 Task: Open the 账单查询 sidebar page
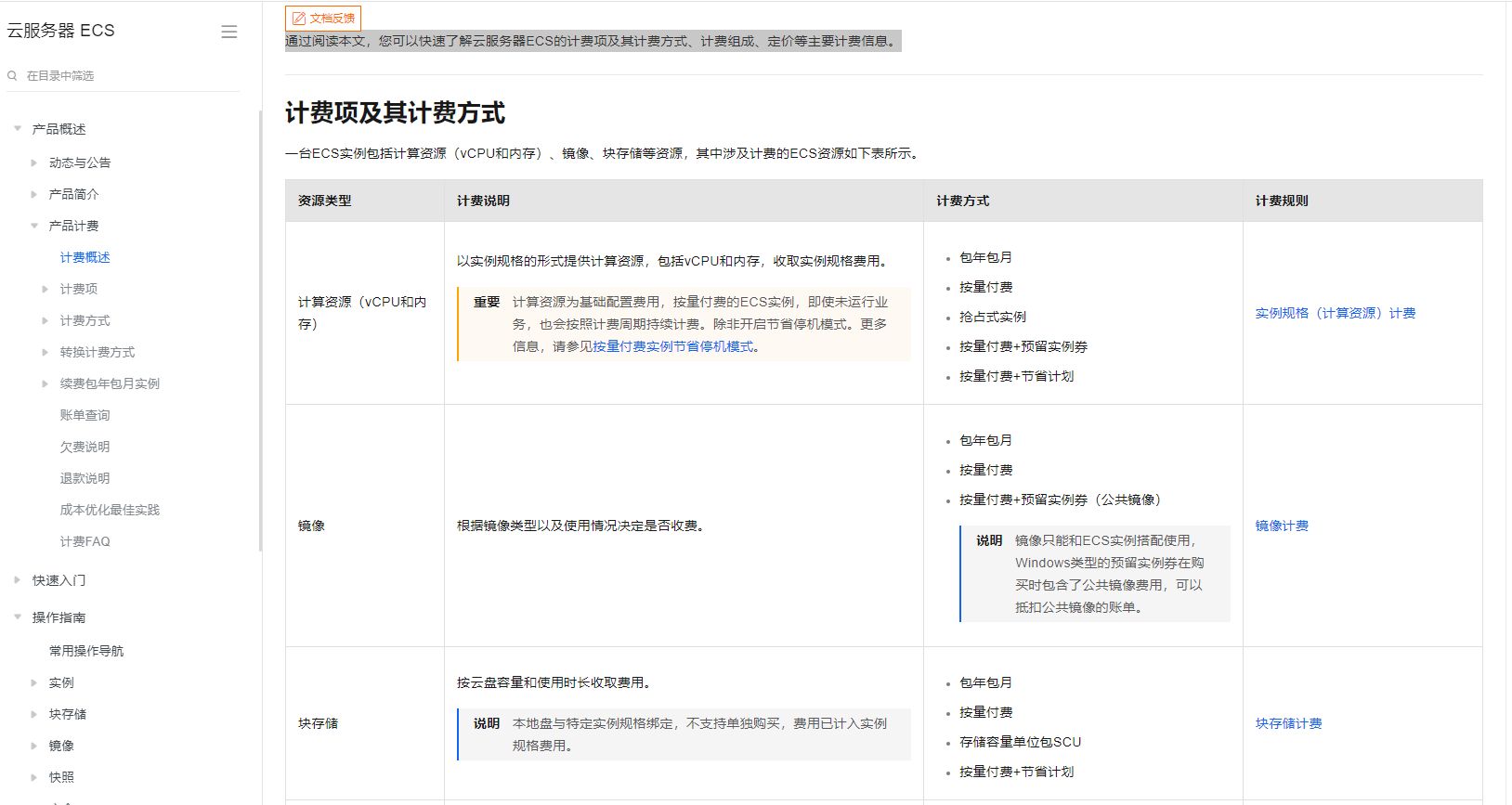(x=85, y=415)
